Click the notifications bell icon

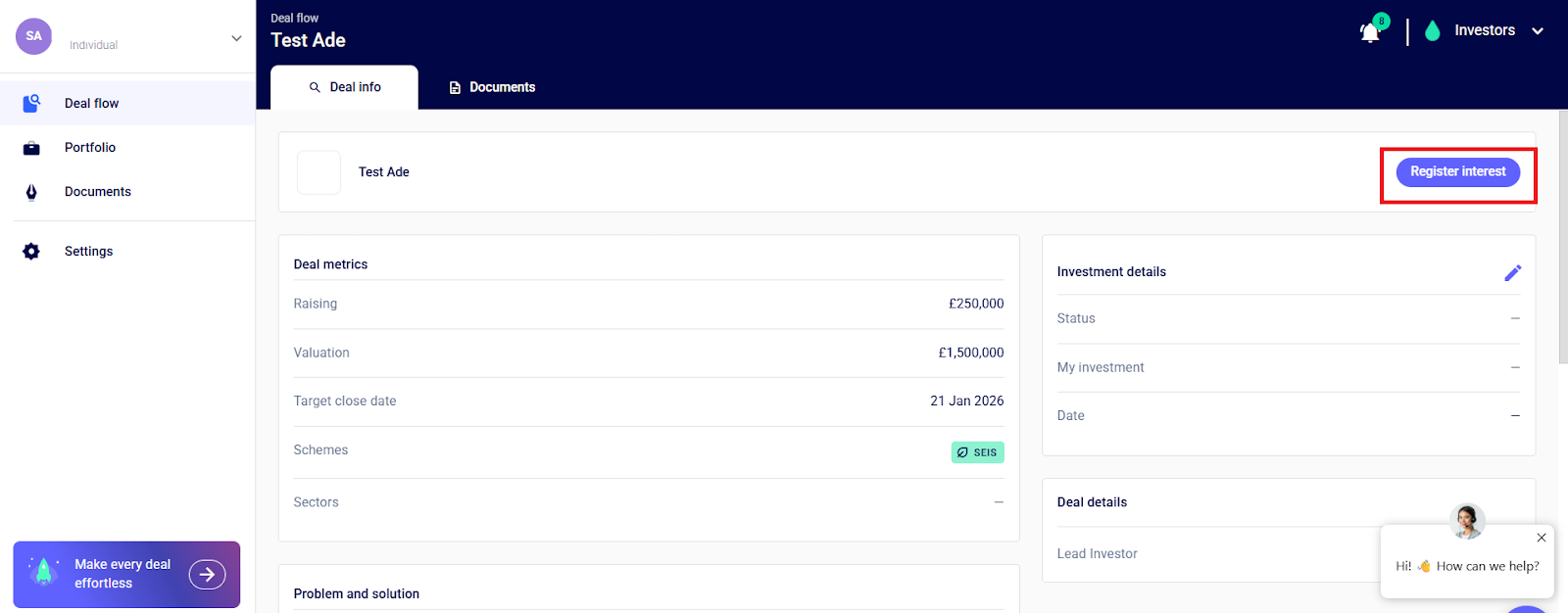pyautogui.click(x=1370, y=32)
